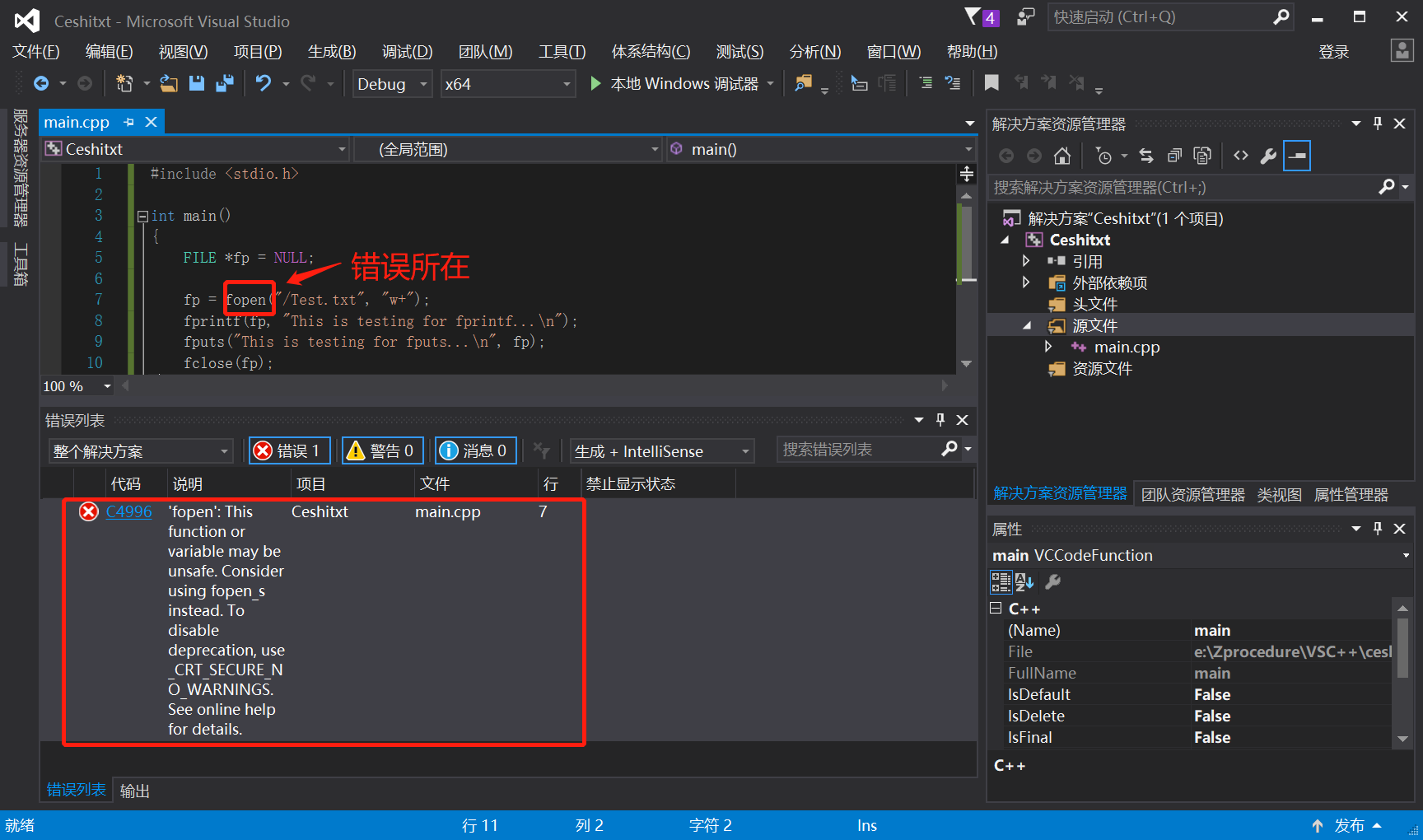The image size is (1423, 840).
Task: Click the Undo icon
Action: pos(262,83)
